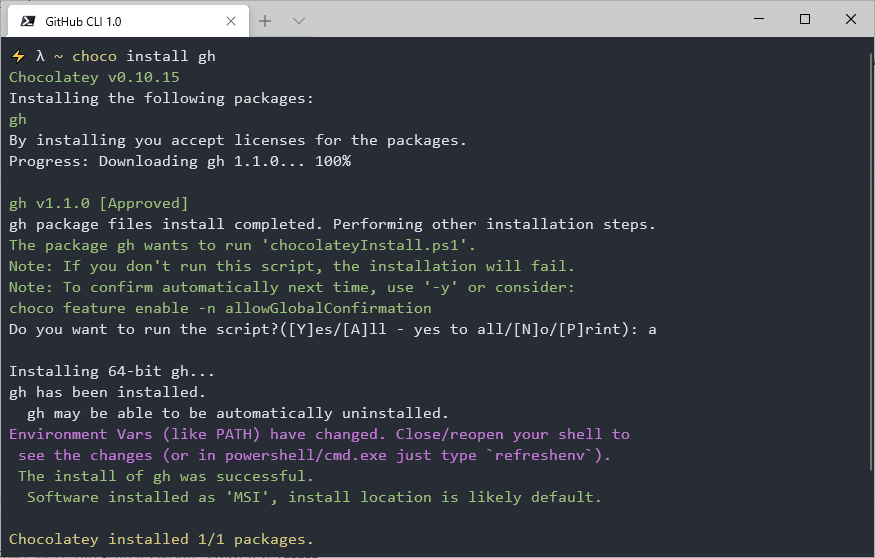Screen dimensions: 875x558
Task: Click 'Chocolatey installed 1/1 packages.' line
Action: [161, 539]
